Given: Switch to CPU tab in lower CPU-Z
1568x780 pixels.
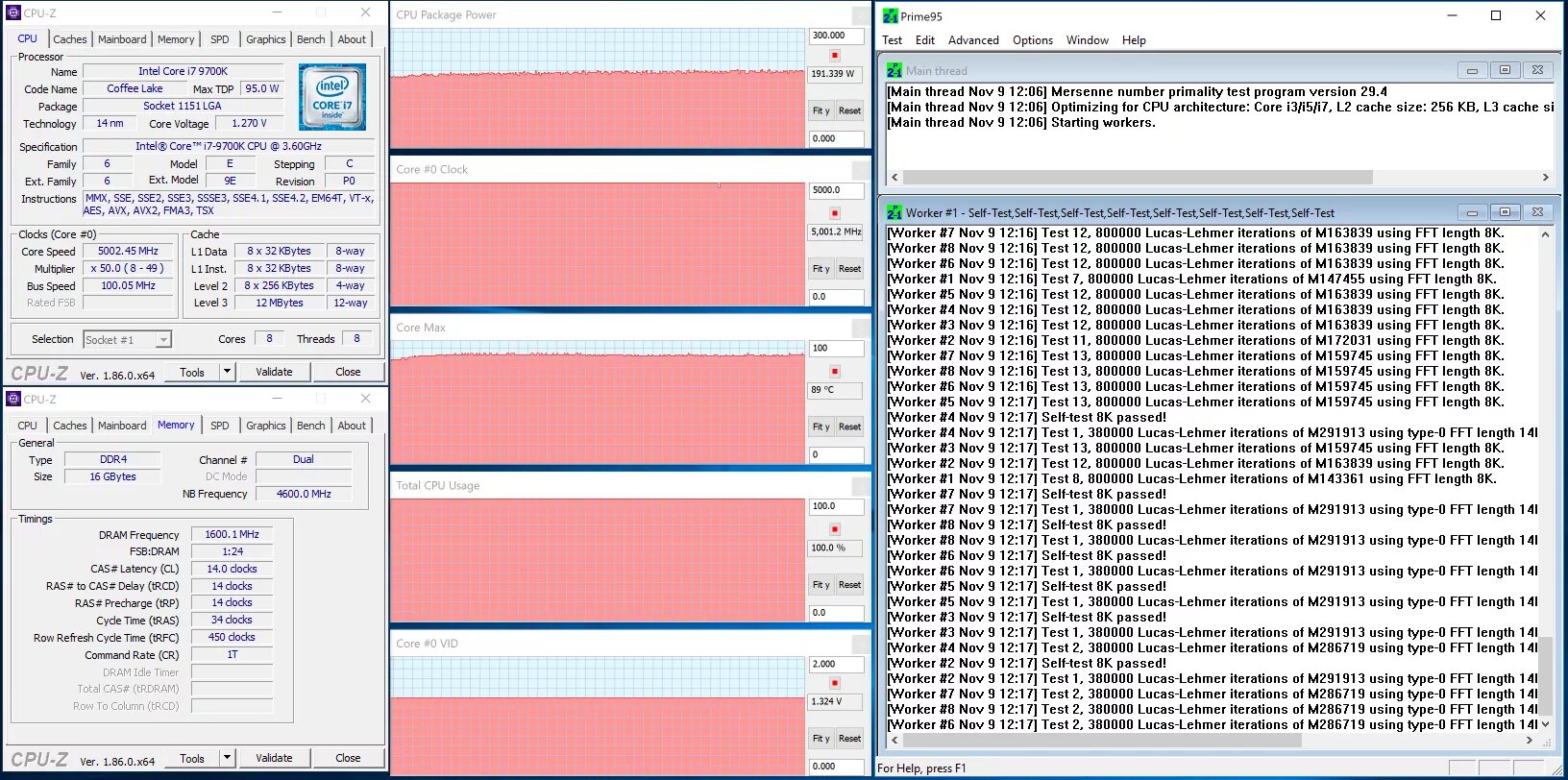Looking at the screenshot, I should 28,426.
